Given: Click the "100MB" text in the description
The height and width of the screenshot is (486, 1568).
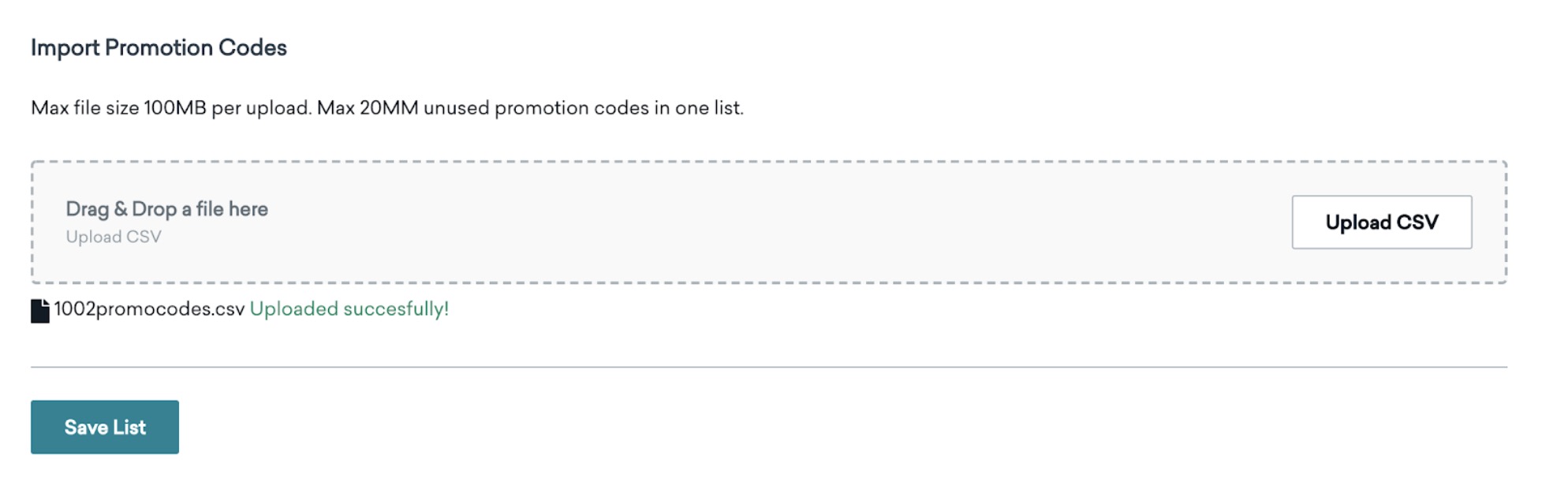Looking at the screenshot, I should pyautogui.click(x=174, y=108).
